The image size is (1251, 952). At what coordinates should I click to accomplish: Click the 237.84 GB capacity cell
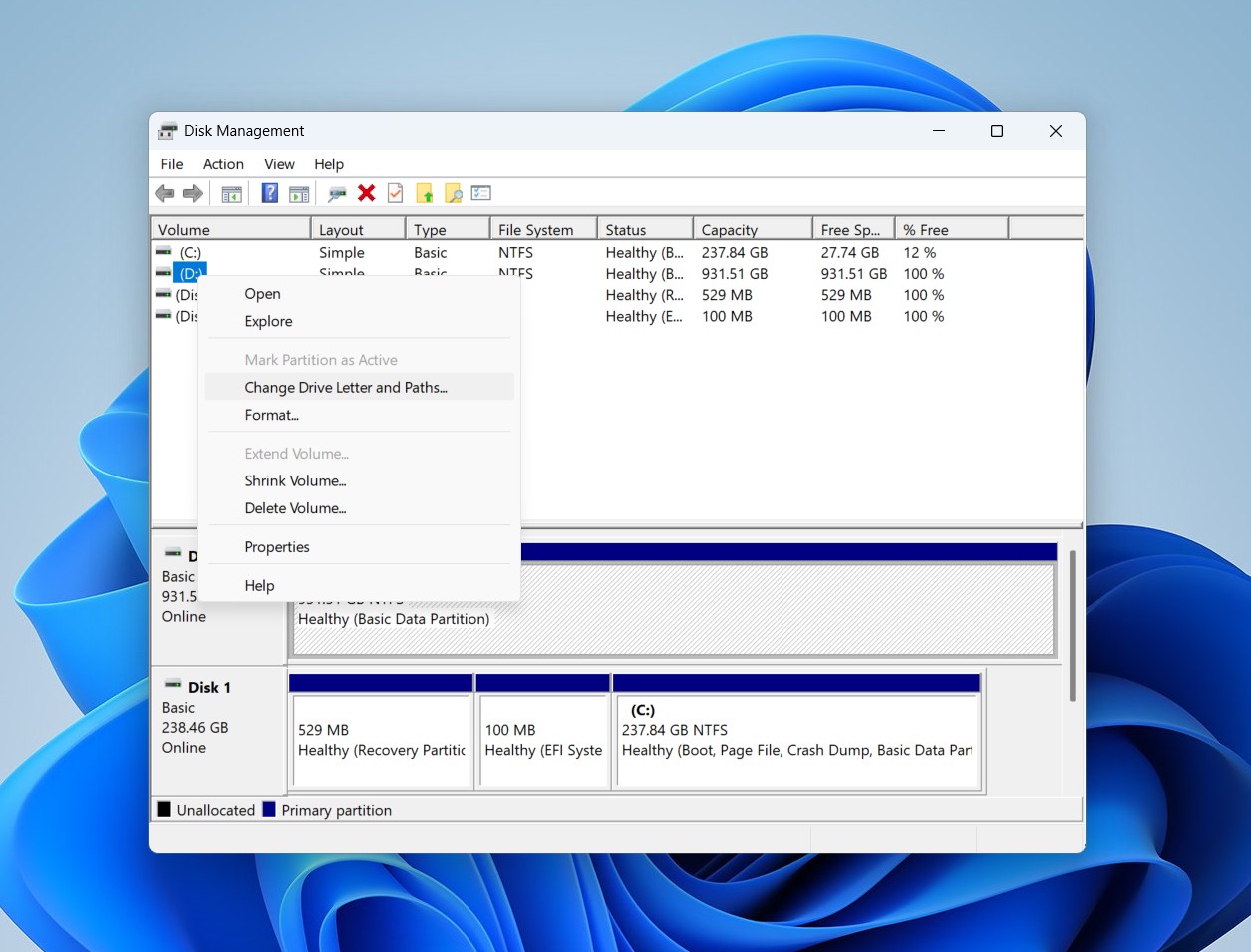pos(735,253)
